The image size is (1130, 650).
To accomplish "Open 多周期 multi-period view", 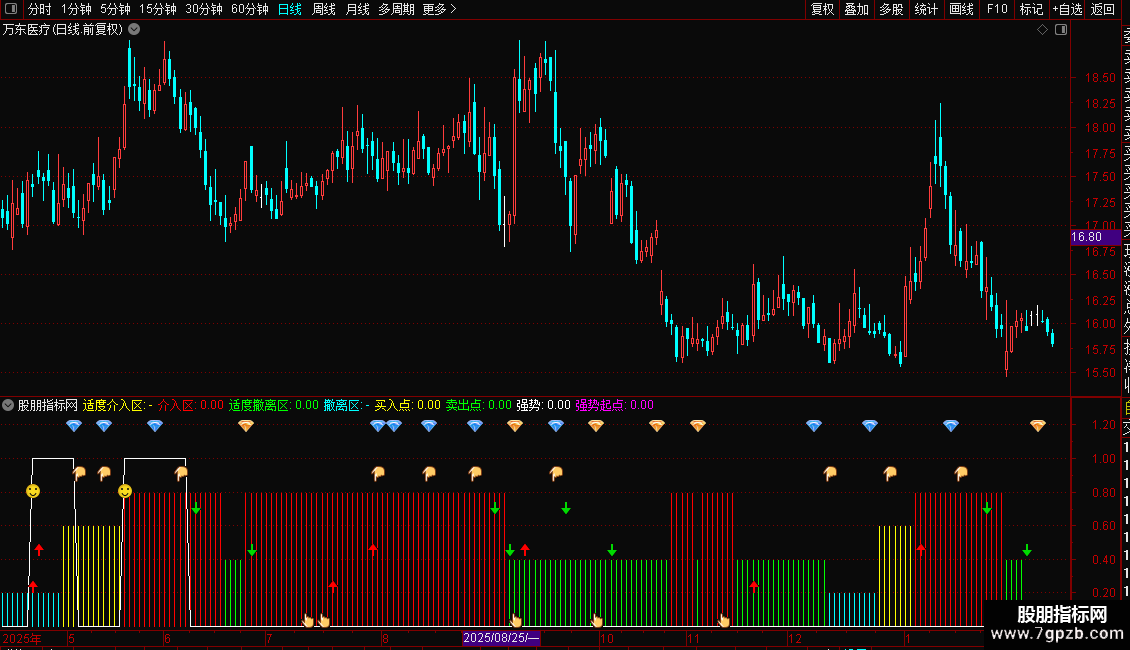I will 396,9.
